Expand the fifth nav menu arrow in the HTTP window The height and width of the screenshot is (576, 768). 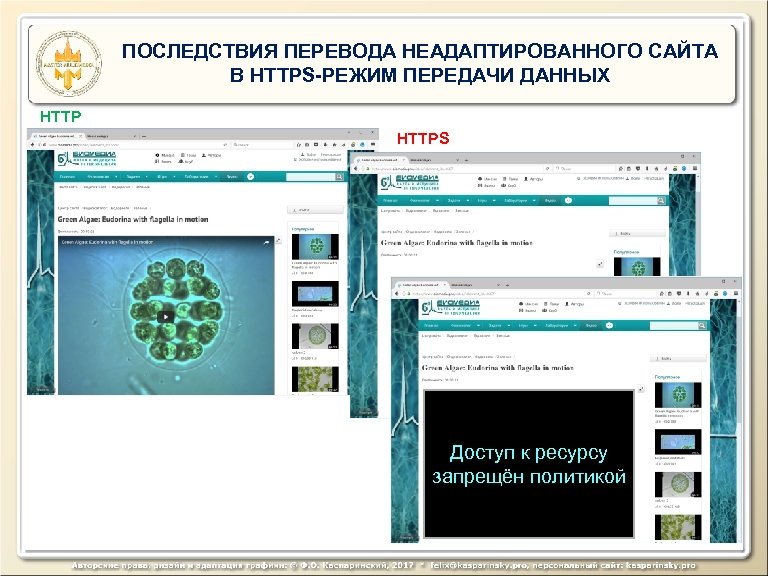(216, 176)
